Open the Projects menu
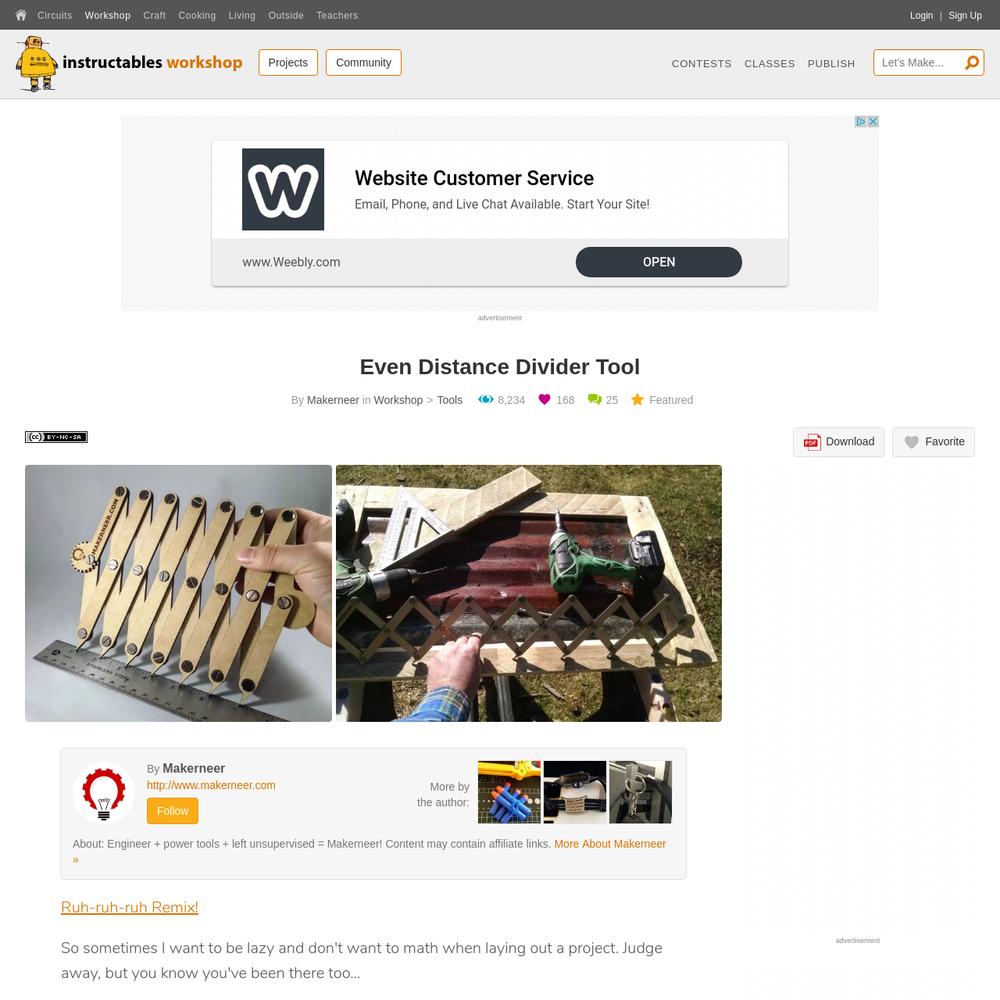Viewport: 1000px width, 1000px height. pos(288,62)
